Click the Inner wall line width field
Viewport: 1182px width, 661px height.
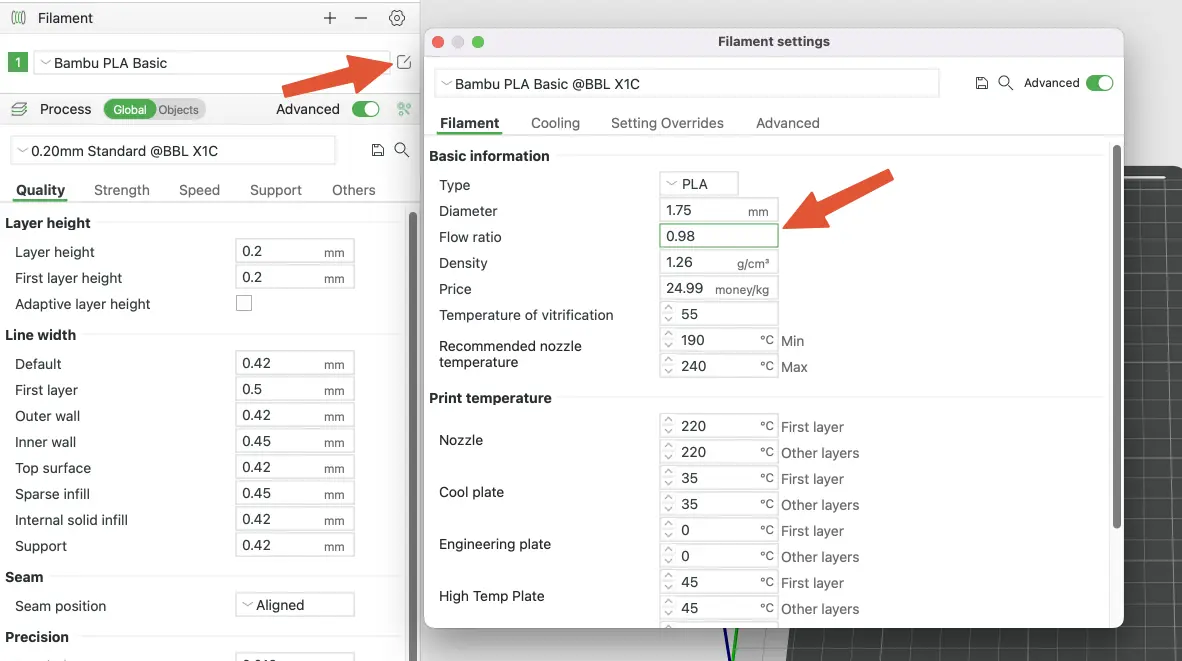point(295,442)
